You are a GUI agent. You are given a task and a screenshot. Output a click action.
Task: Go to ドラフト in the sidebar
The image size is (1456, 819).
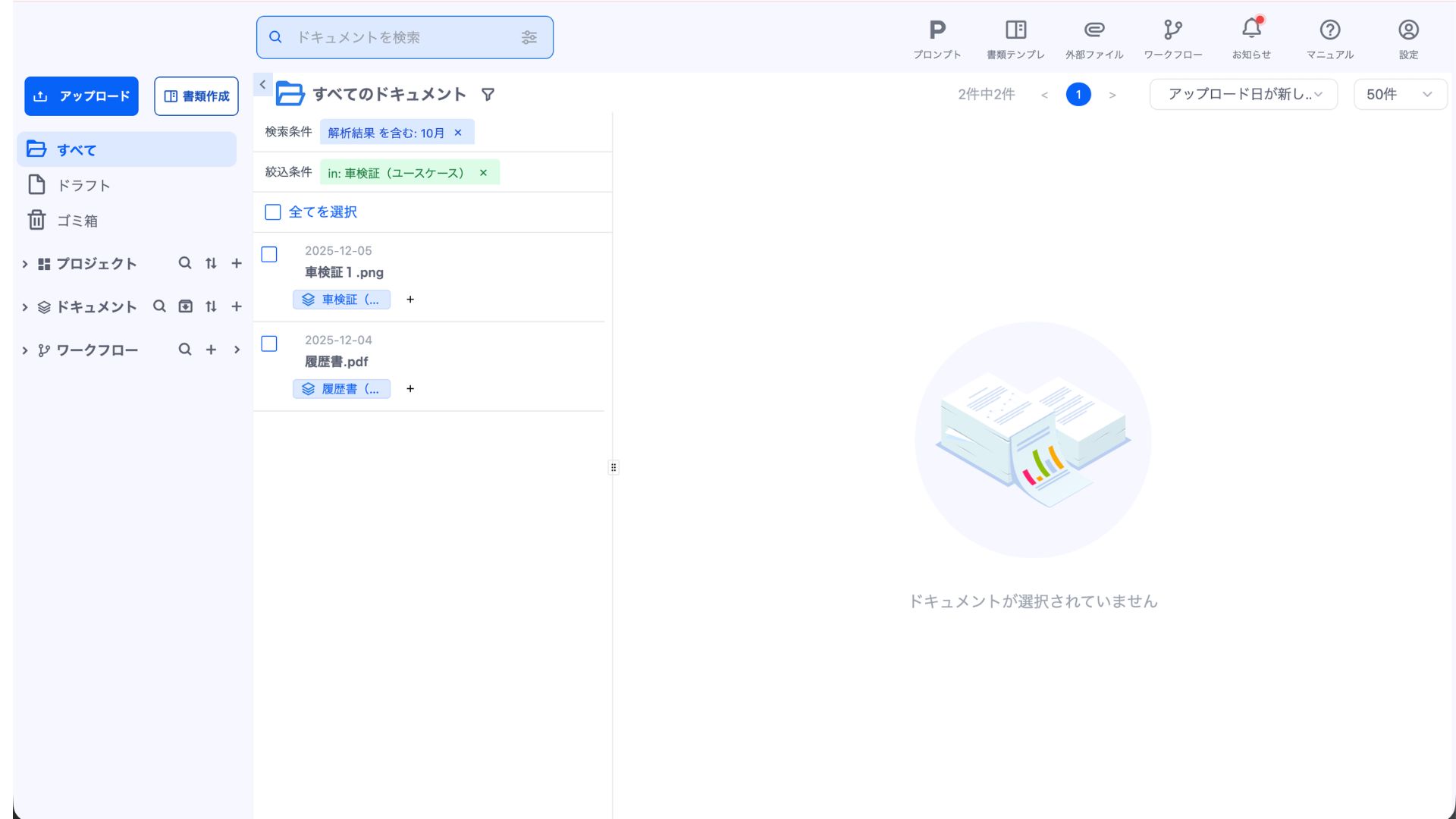pos(83,186)
